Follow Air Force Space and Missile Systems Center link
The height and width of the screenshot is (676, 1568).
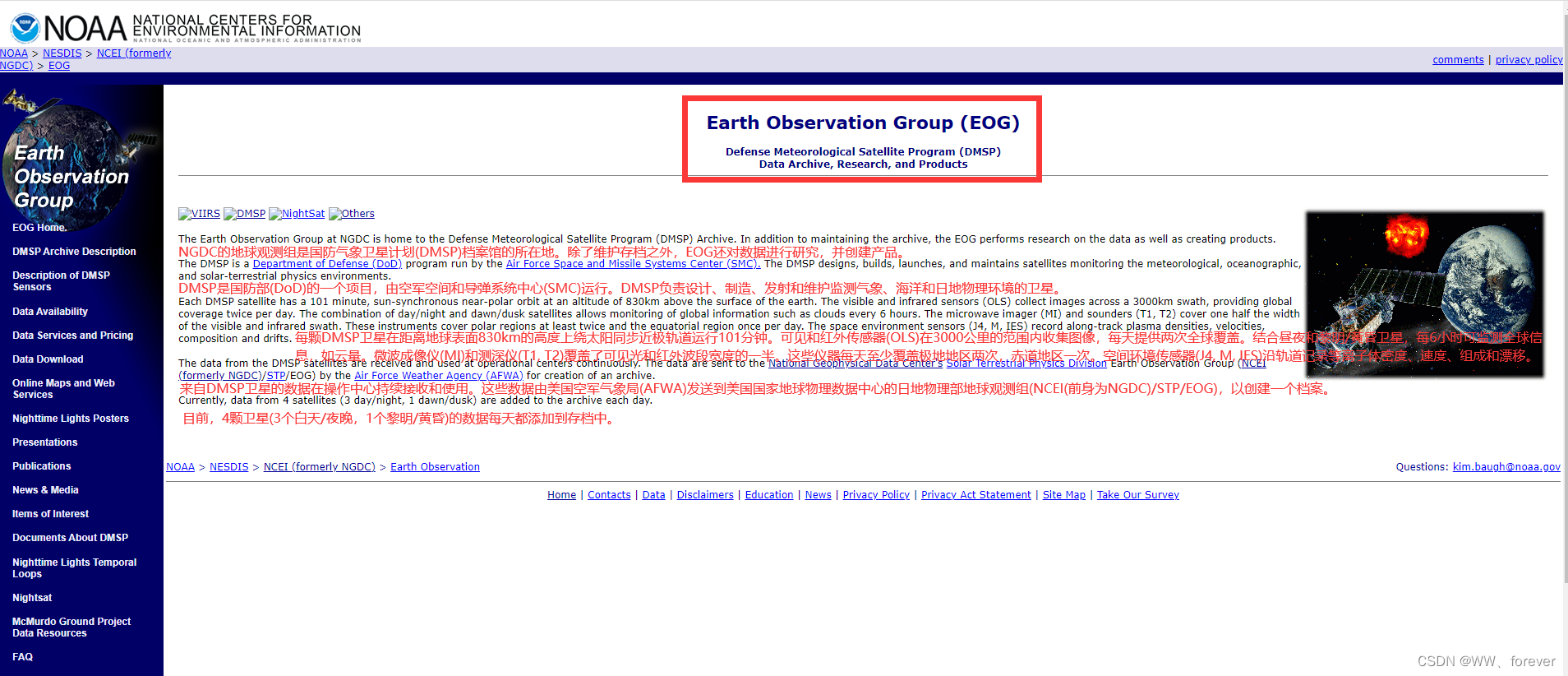[x=633, y=264]
